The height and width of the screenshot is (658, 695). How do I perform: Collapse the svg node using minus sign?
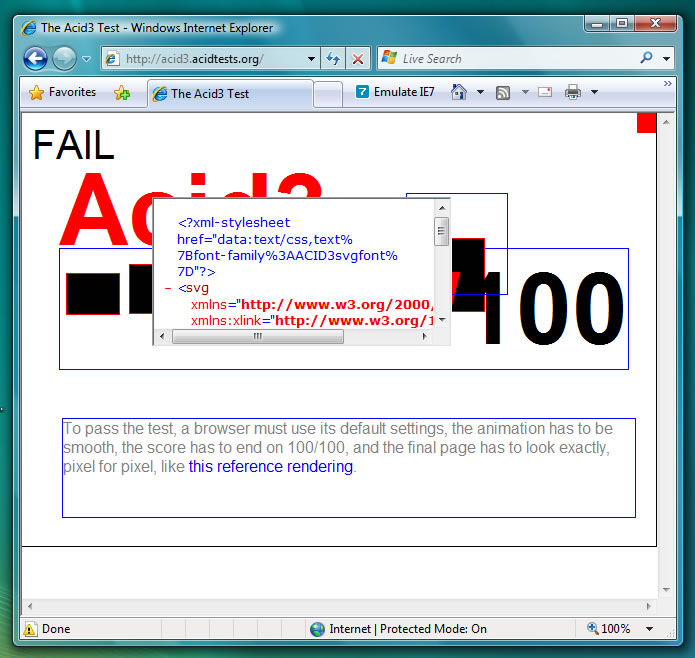168,288
